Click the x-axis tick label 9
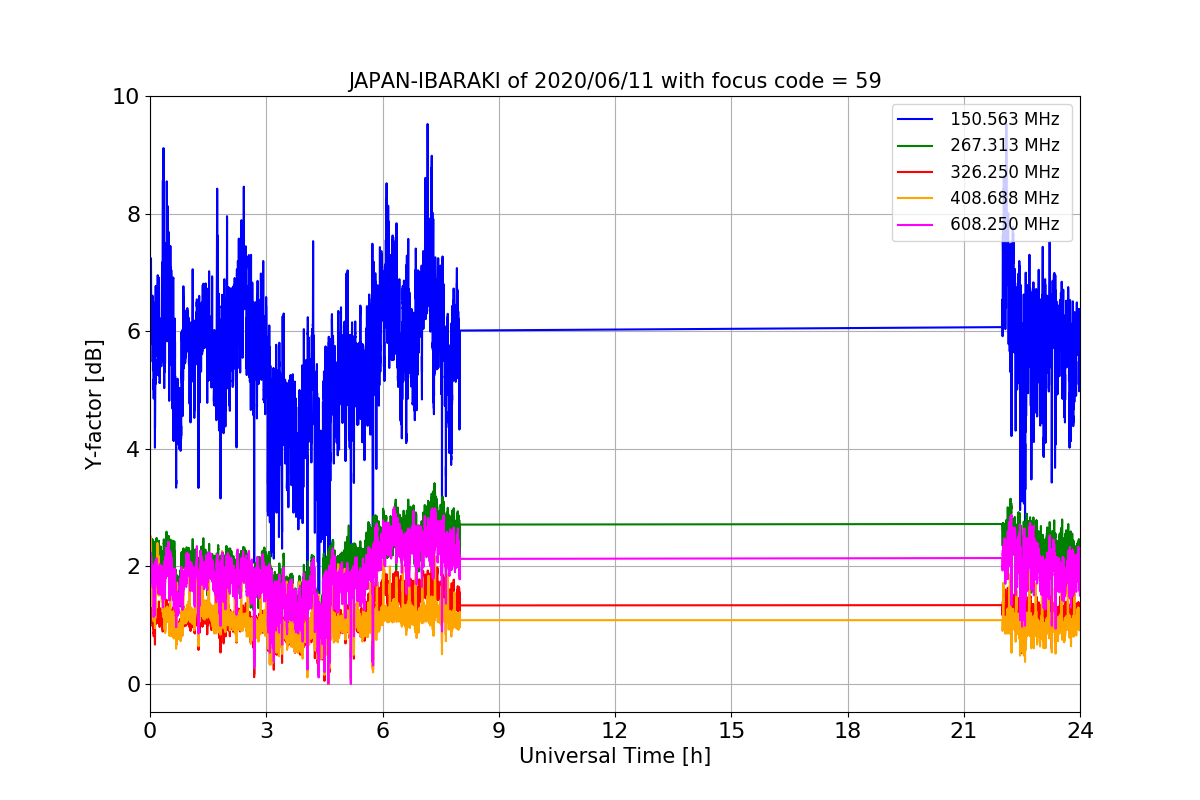Image resolution: width=1200 pixels, height=800 pixels. click(499, 730)
